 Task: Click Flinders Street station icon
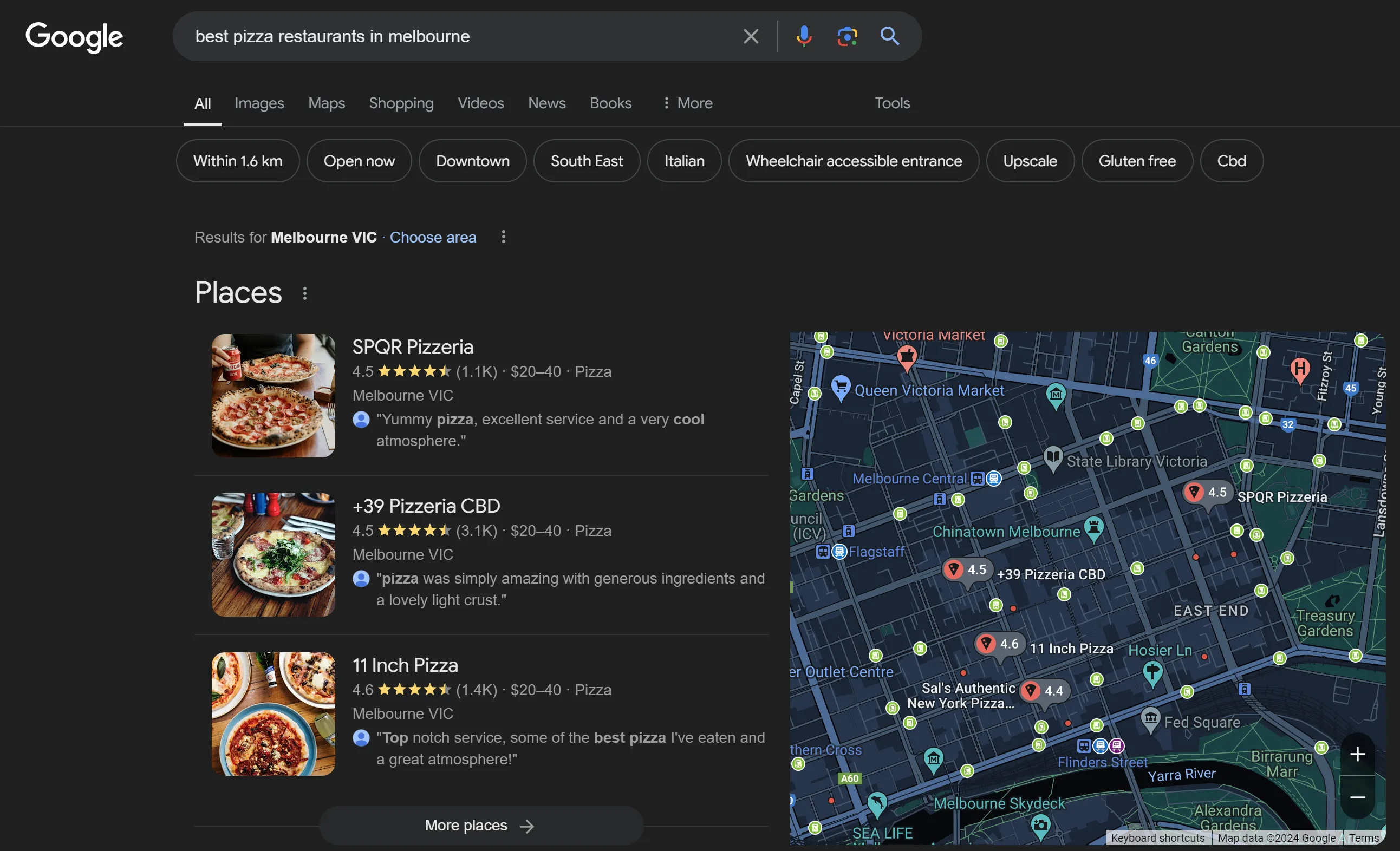[x=1100, y=745]
